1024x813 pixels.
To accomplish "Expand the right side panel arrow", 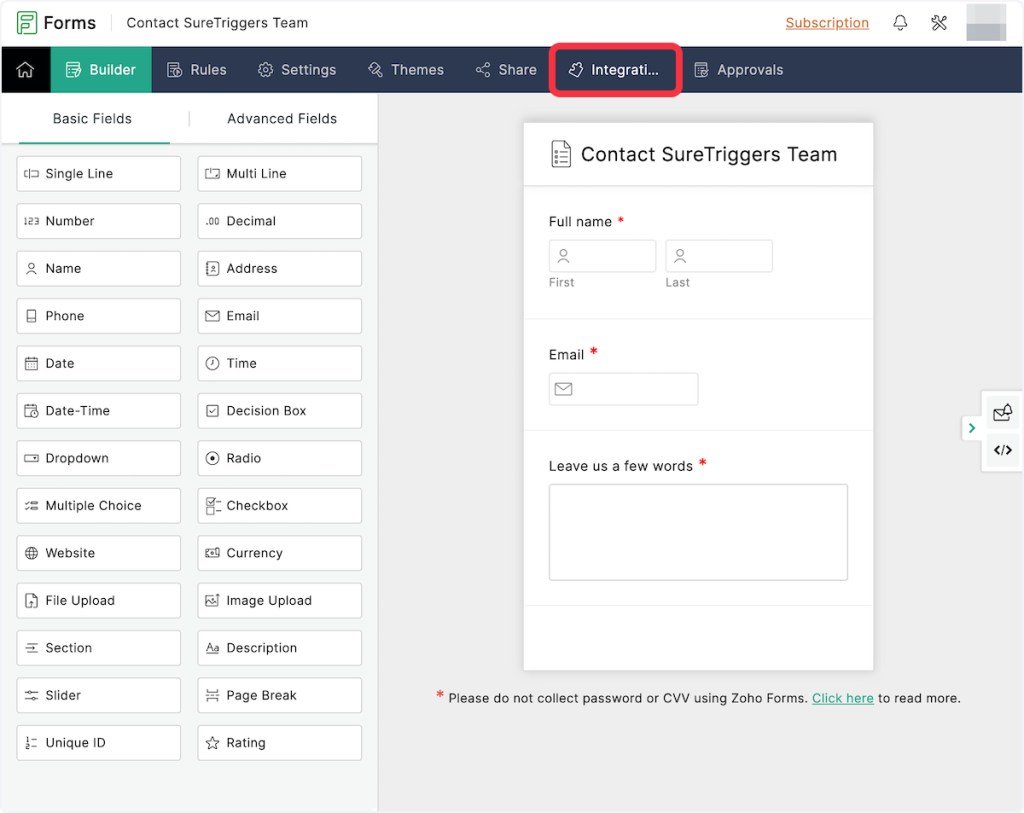I will [x=971, y=428].
